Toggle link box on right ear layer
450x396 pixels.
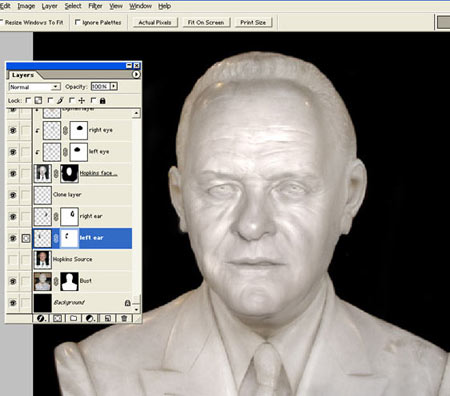[26, 216]
